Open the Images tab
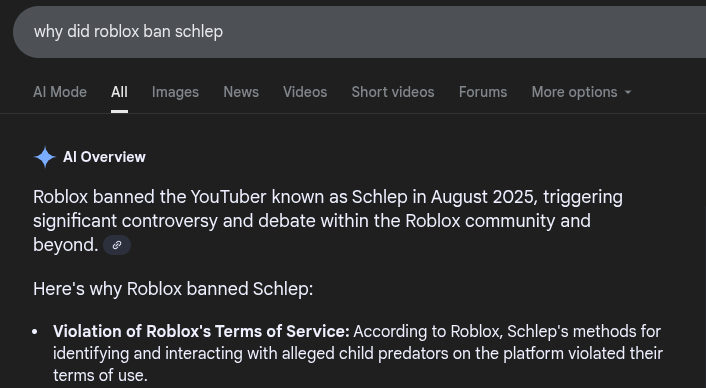Image resolution: width=706 pixels, height=388 pixels. click(175, 92)
